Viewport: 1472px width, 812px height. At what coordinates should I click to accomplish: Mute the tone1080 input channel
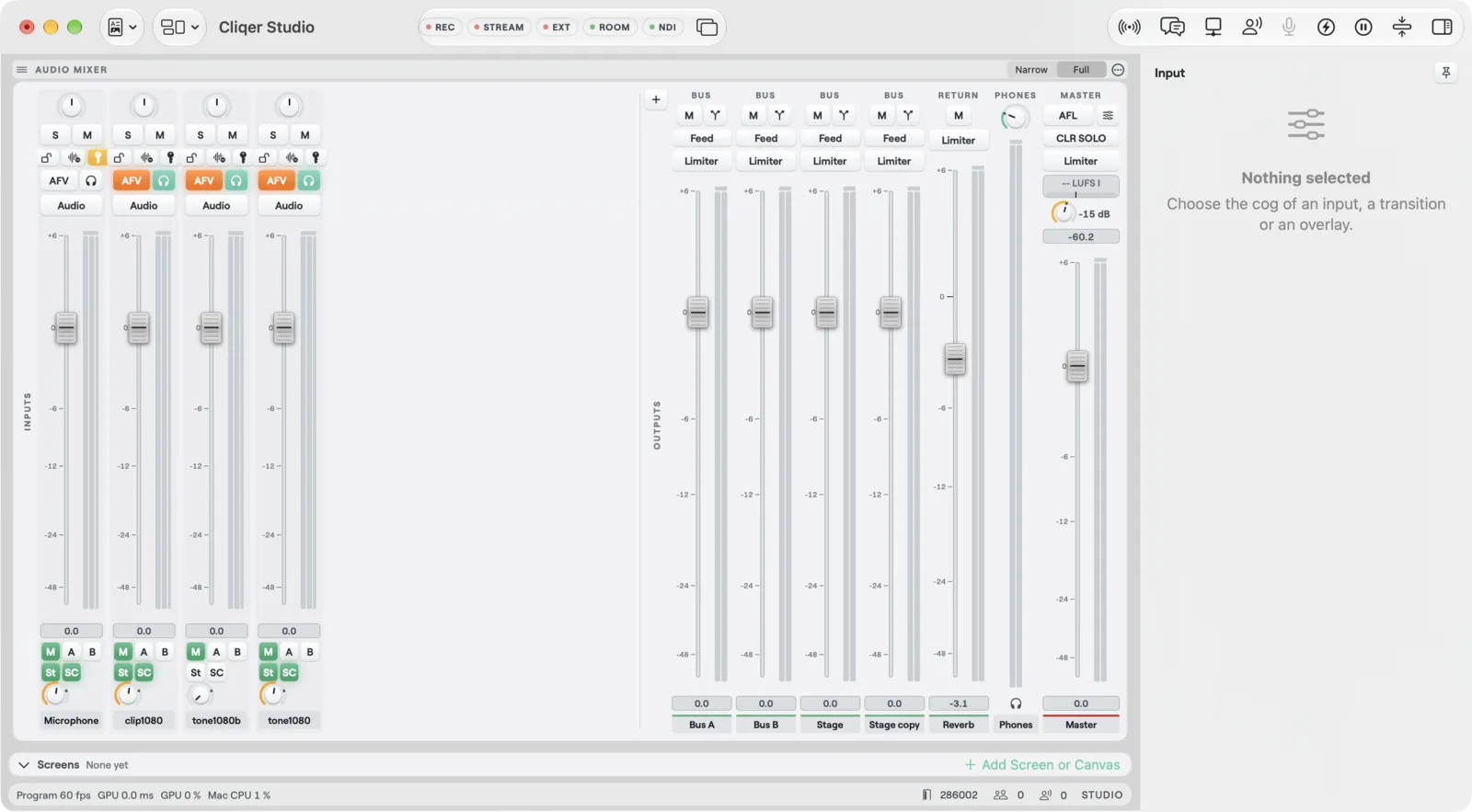(x=305, y=134)
